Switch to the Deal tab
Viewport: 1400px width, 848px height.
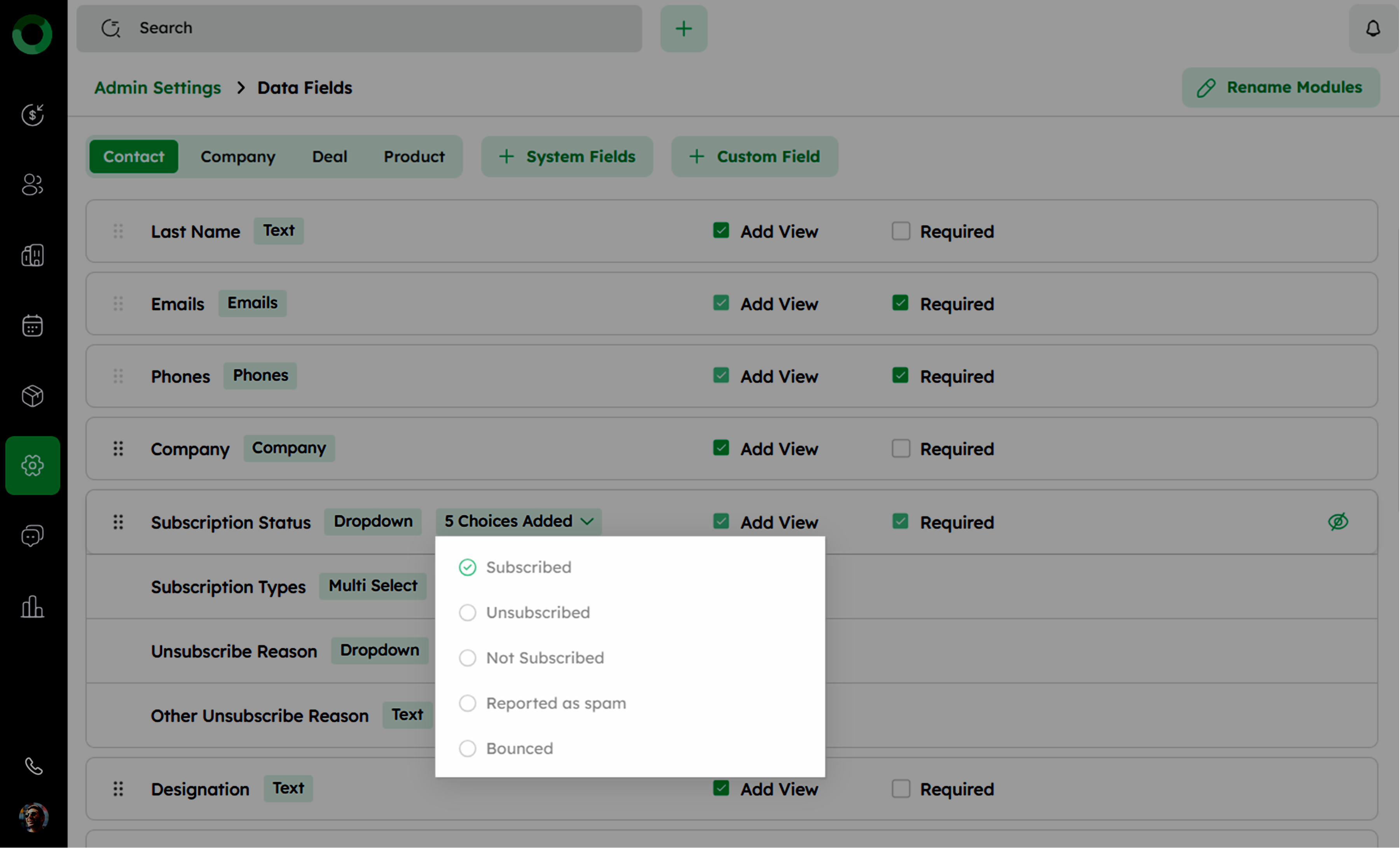(329, 156)
